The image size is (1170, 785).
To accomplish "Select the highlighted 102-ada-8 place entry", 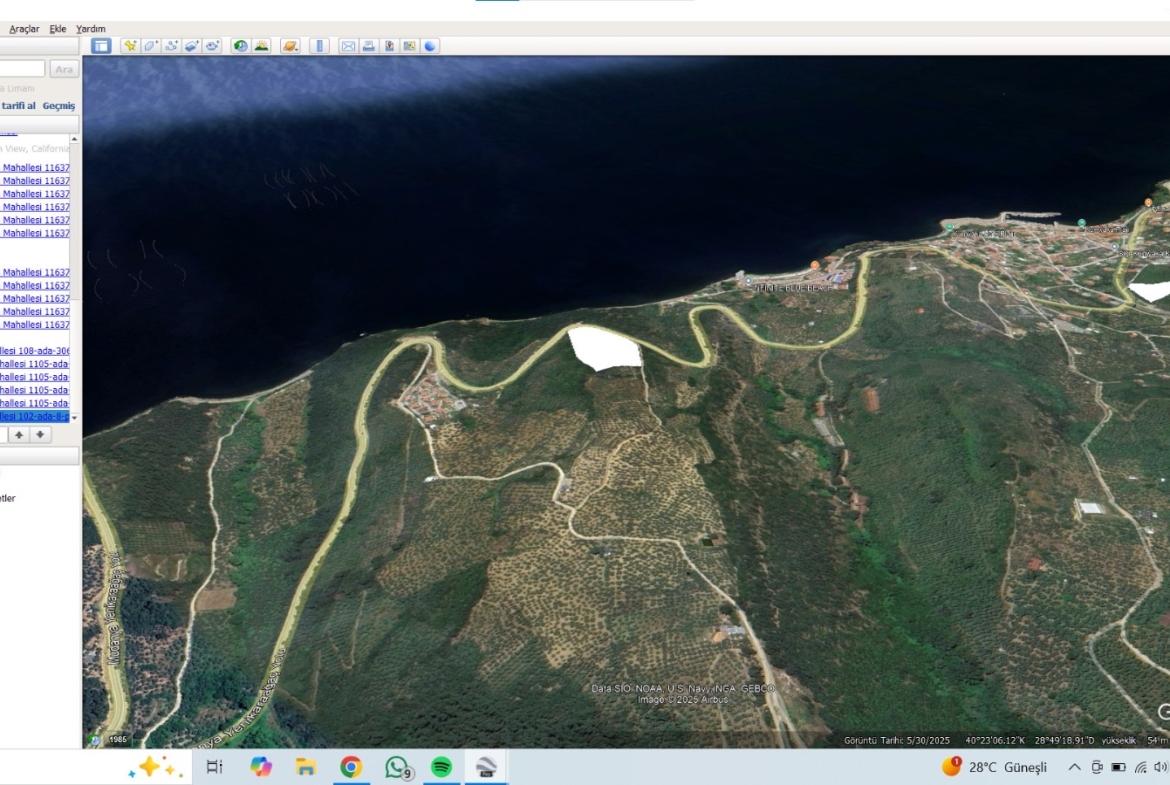I will click(34, 416).
